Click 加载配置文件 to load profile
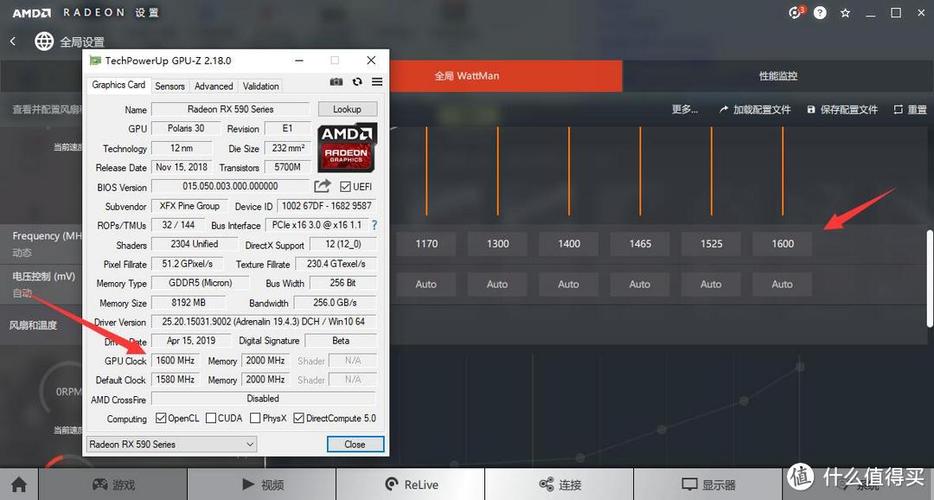 [755, 110]
